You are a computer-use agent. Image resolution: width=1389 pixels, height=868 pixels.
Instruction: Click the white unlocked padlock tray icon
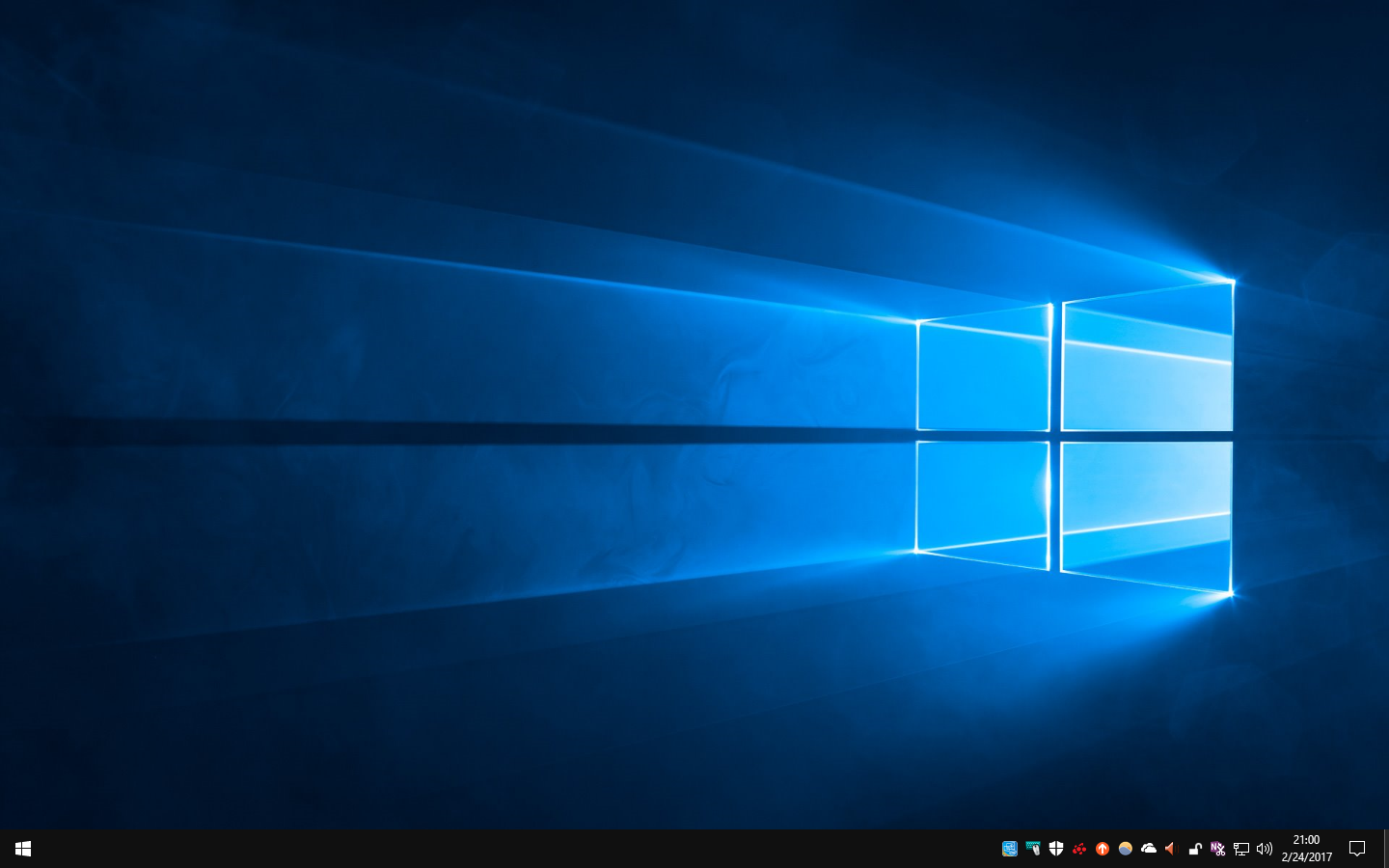click(x=1195, y=849)
